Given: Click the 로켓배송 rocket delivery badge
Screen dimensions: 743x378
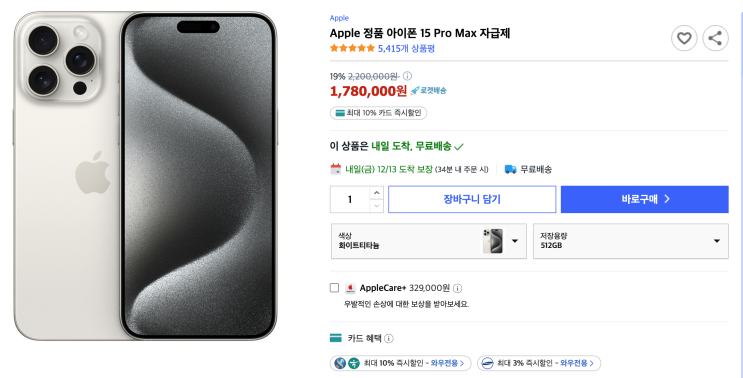Looking at the screenshot, I should pos(429,90).
